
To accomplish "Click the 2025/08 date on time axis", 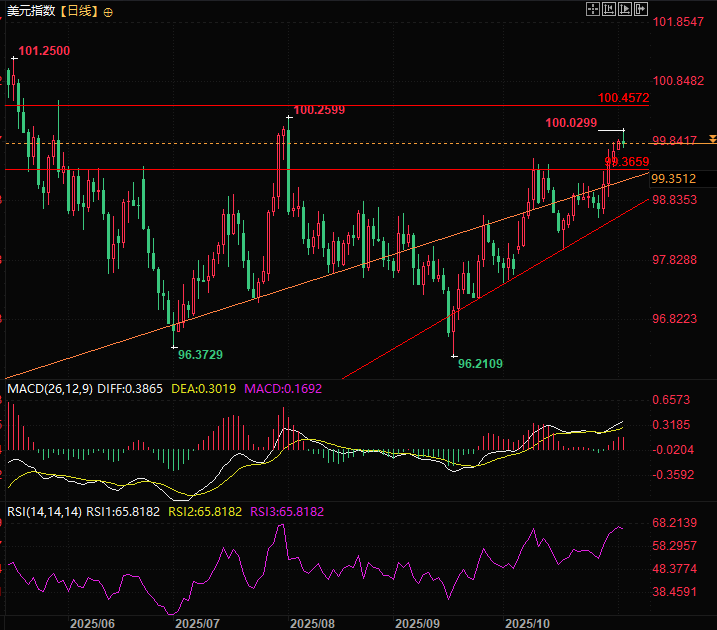I will (x=312, y=622).
